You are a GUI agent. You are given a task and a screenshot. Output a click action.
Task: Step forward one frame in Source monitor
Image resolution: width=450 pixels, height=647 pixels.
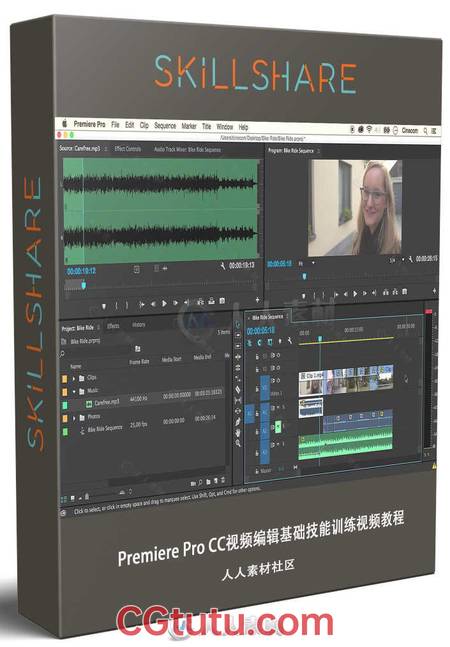[175, 303]
